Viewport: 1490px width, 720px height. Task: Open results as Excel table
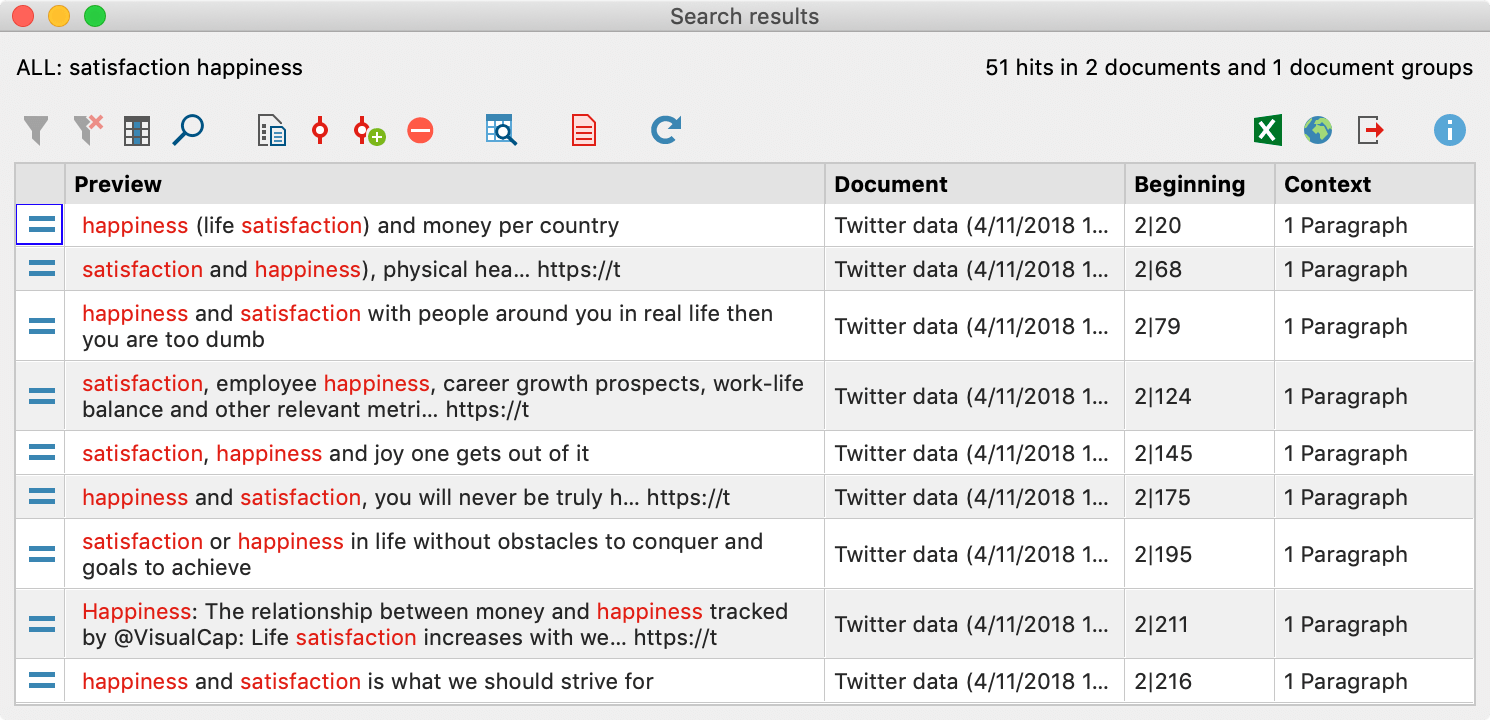tap(1267, 130)
